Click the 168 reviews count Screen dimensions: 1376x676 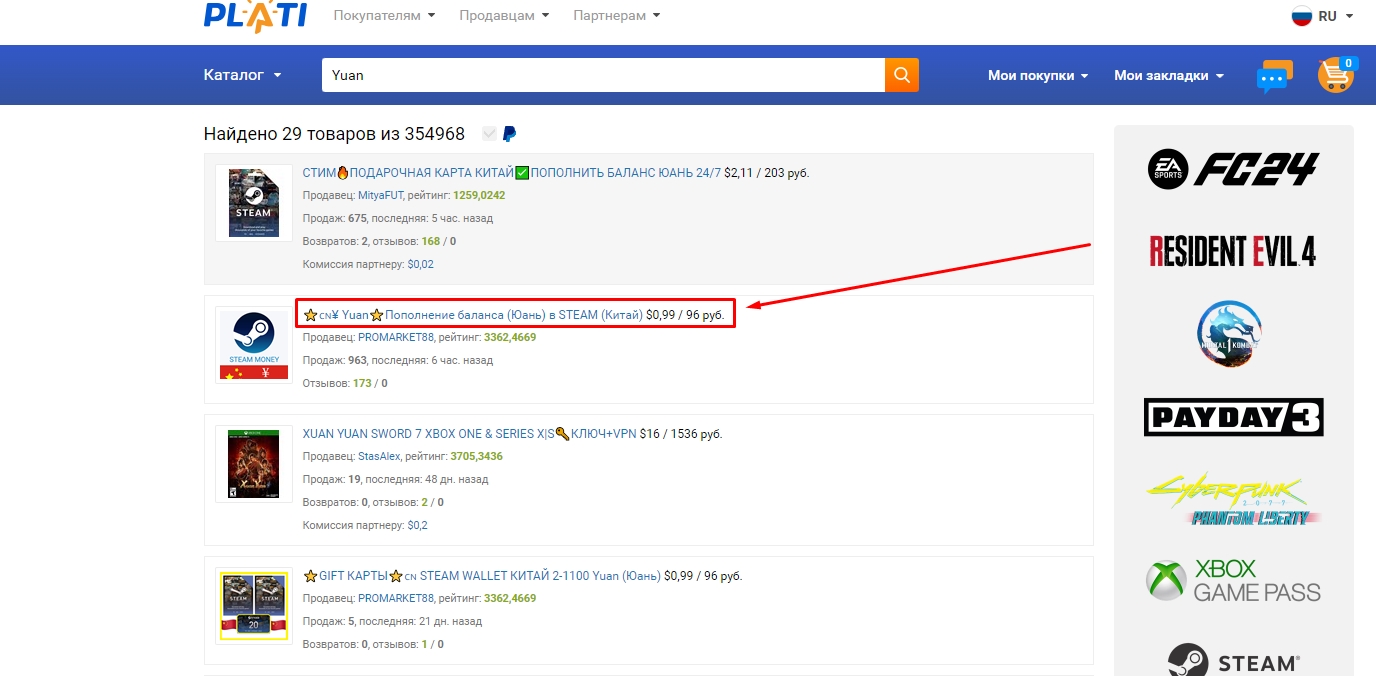click(431, 242)
